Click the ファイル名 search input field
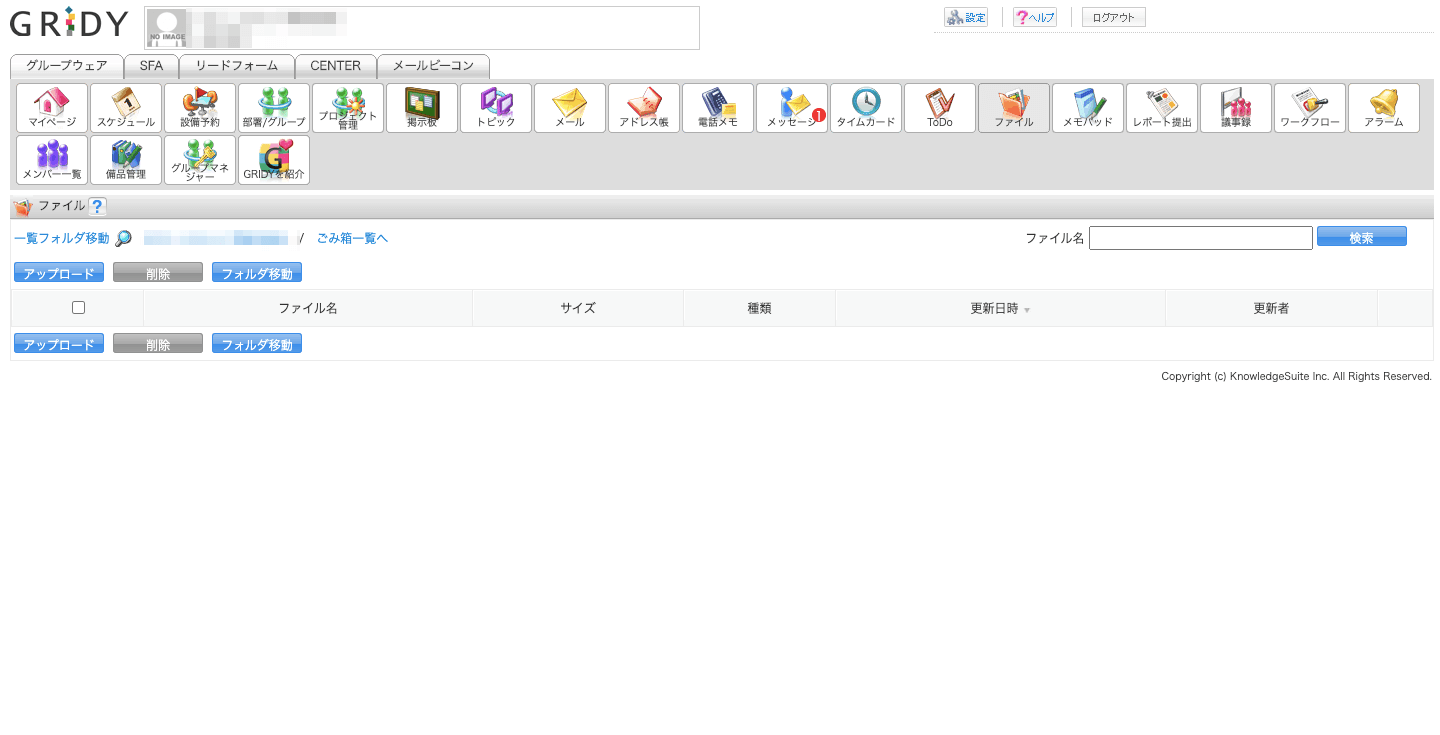 (1200, 238)
